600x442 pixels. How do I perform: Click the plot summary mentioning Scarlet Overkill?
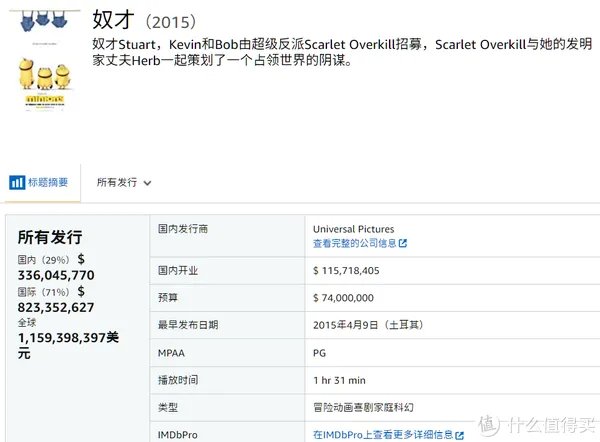(x=342, y=52)
